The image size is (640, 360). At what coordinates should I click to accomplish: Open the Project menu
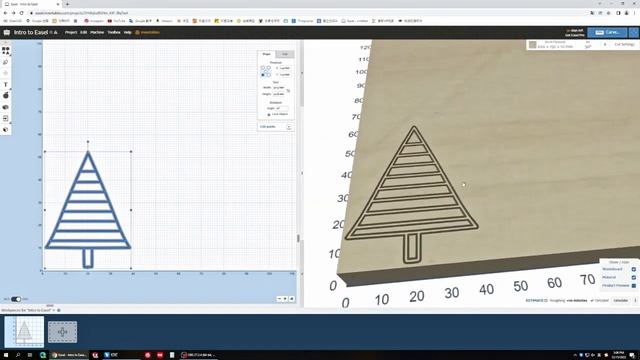tap(71, 32)
